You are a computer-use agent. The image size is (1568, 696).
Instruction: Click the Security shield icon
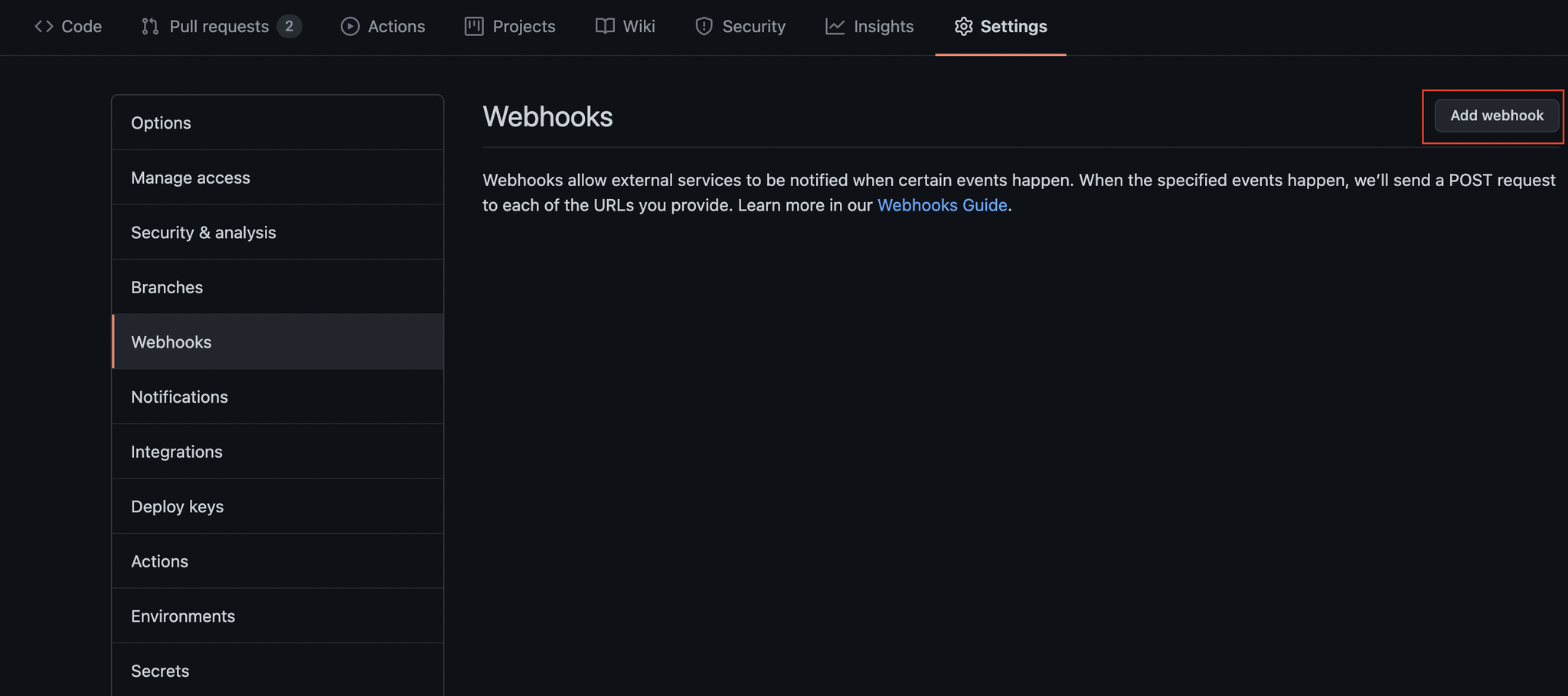pos(704,26)
